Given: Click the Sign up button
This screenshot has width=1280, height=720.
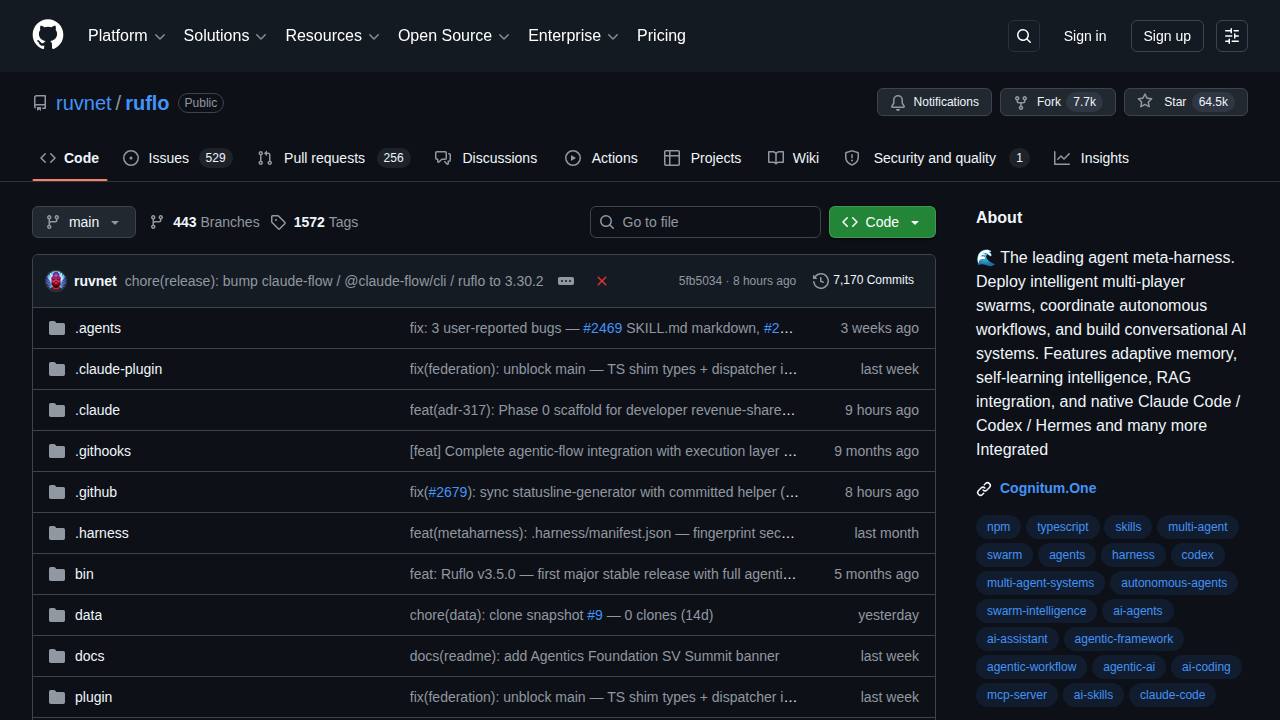Looking at the screenshot, I should [x=1167, y=36].
